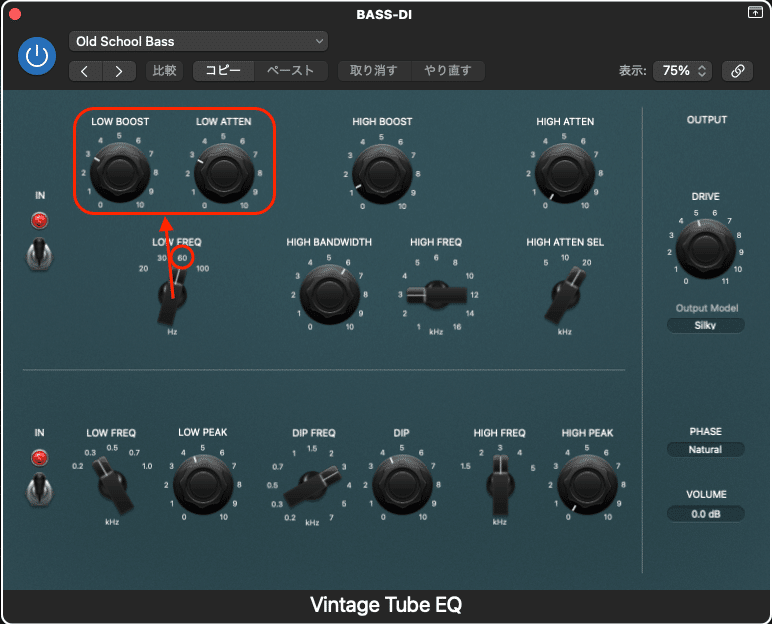This screenshot has height=624, width=772.
Task: Select 100 on the LOW FREQ dial
Action: [203, 268]
